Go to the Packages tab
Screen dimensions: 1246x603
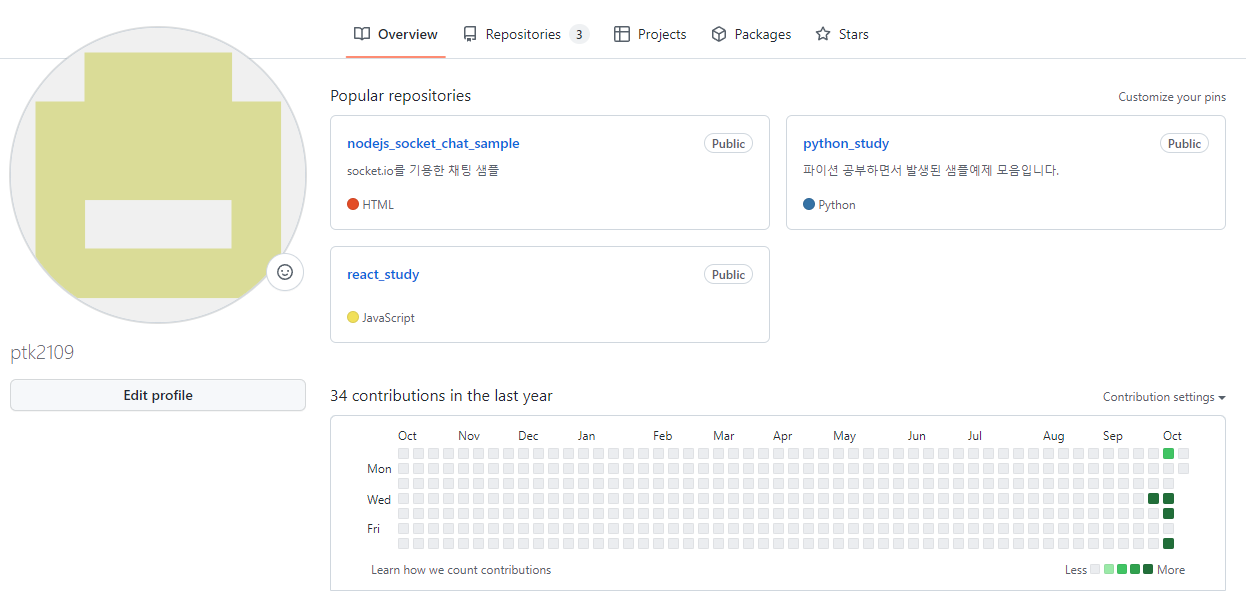751,34
